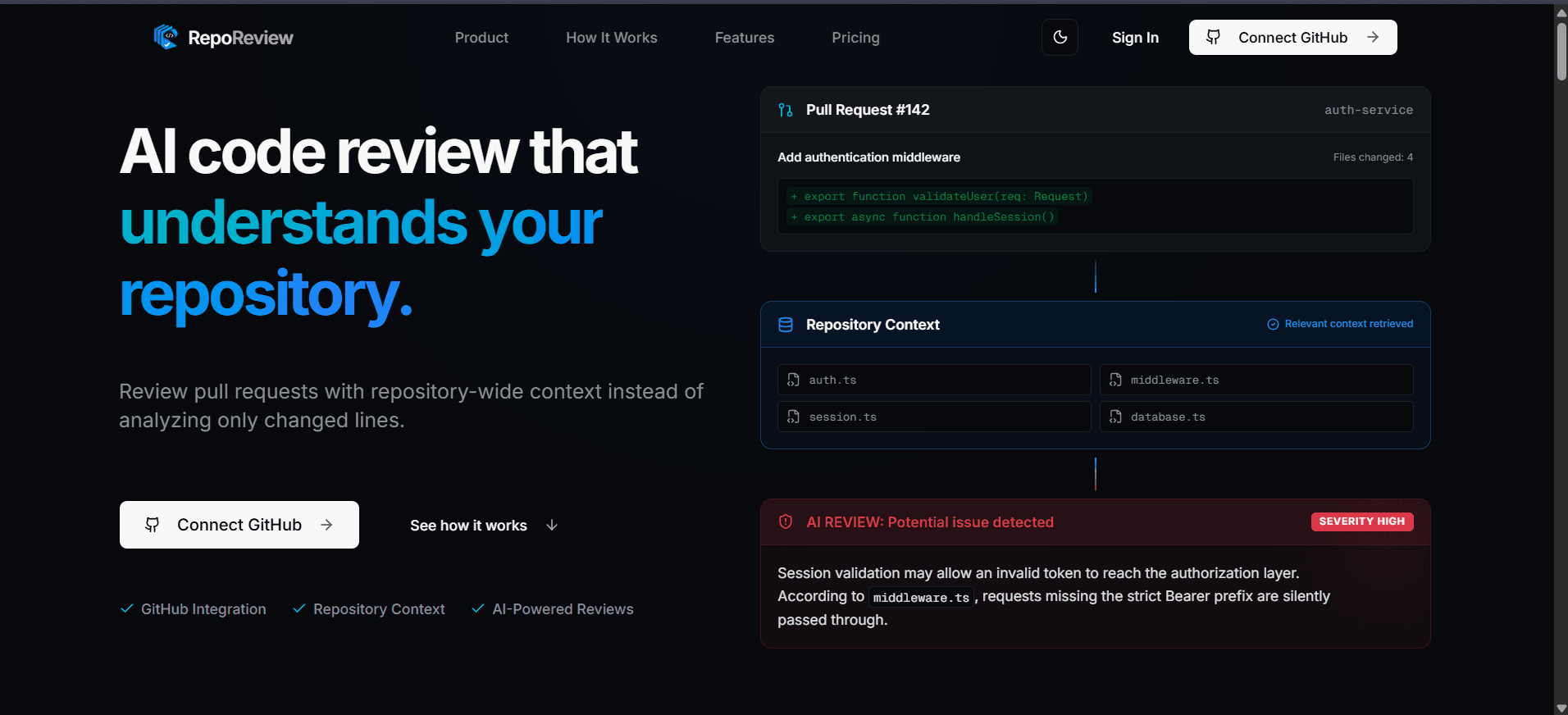
Task: Open the Product nav menu
Action: point(481,38)
